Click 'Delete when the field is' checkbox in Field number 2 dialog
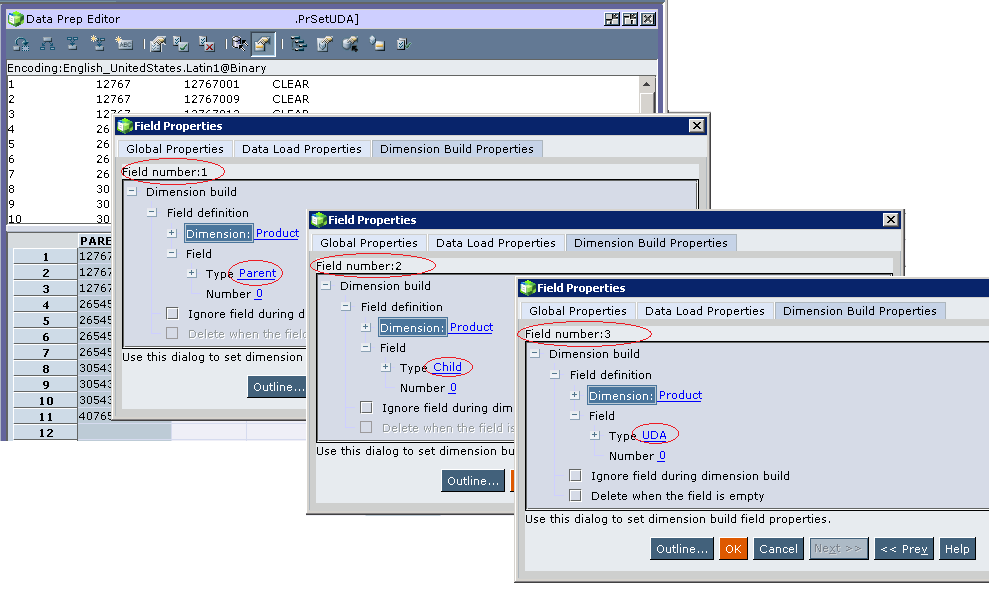The height and width of the screenshot is (589, 989). tap(366, 427)
